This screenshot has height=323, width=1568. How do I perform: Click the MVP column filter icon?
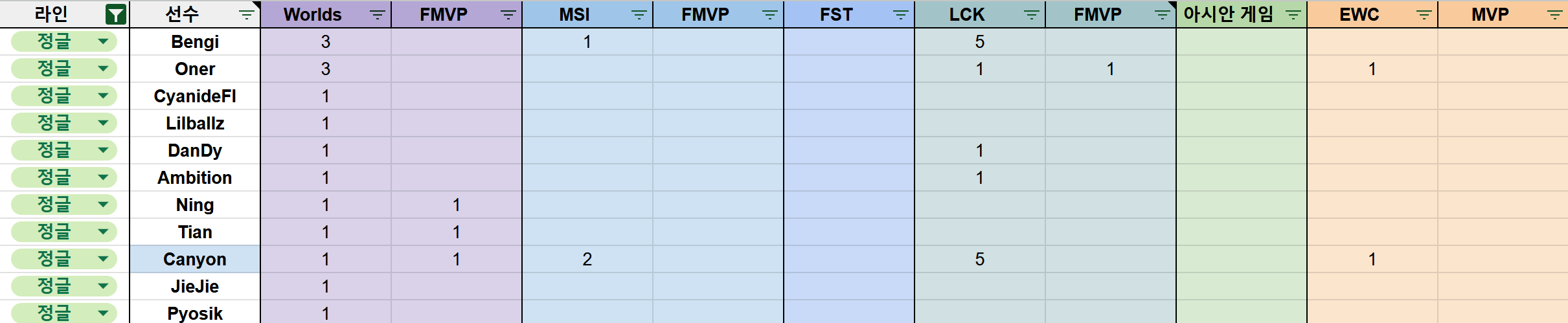click(x=1554, y=14)
